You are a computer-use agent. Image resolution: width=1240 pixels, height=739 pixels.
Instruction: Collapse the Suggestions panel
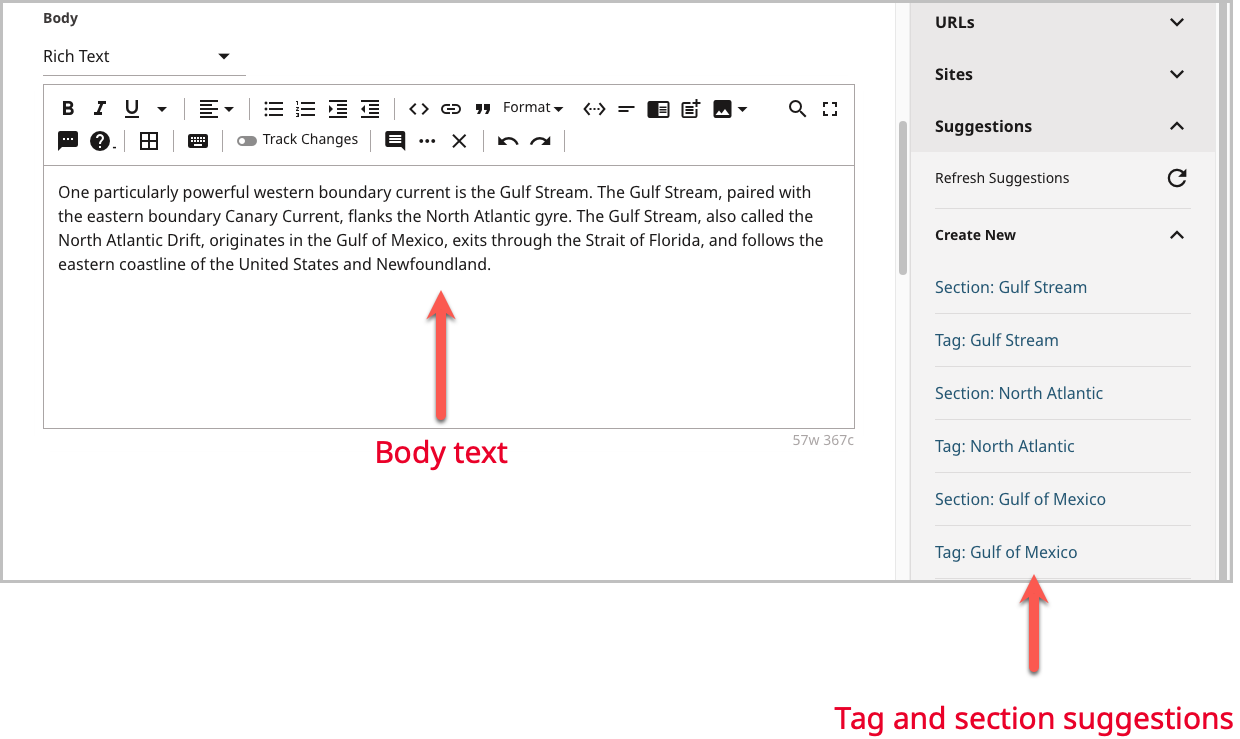point(1177,126)
